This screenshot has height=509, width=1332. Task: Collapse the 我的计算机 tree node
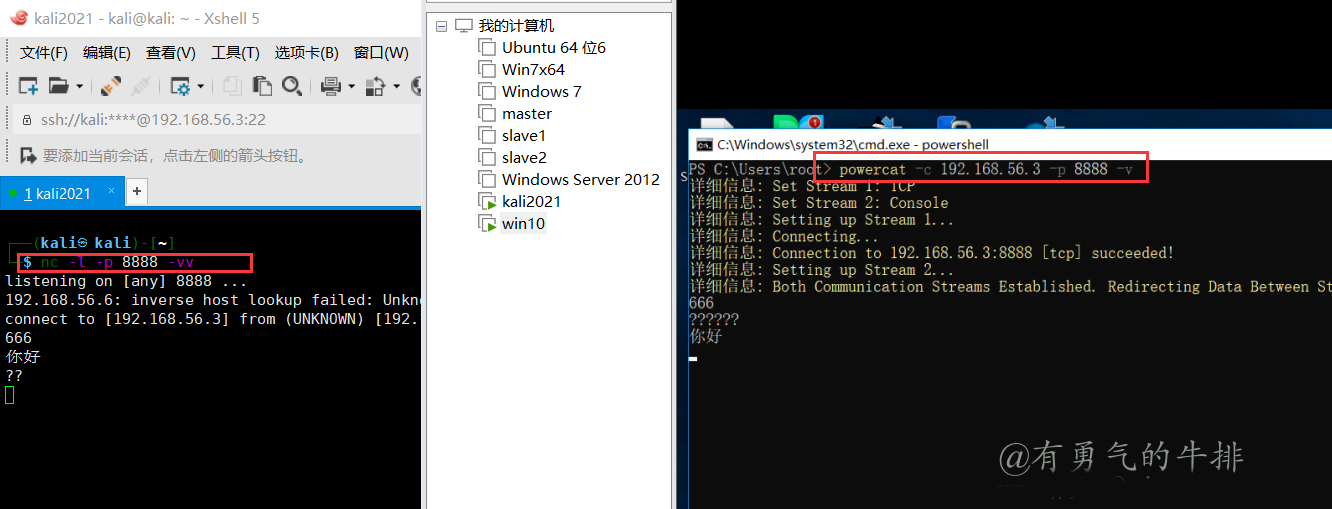pos(441,26)
